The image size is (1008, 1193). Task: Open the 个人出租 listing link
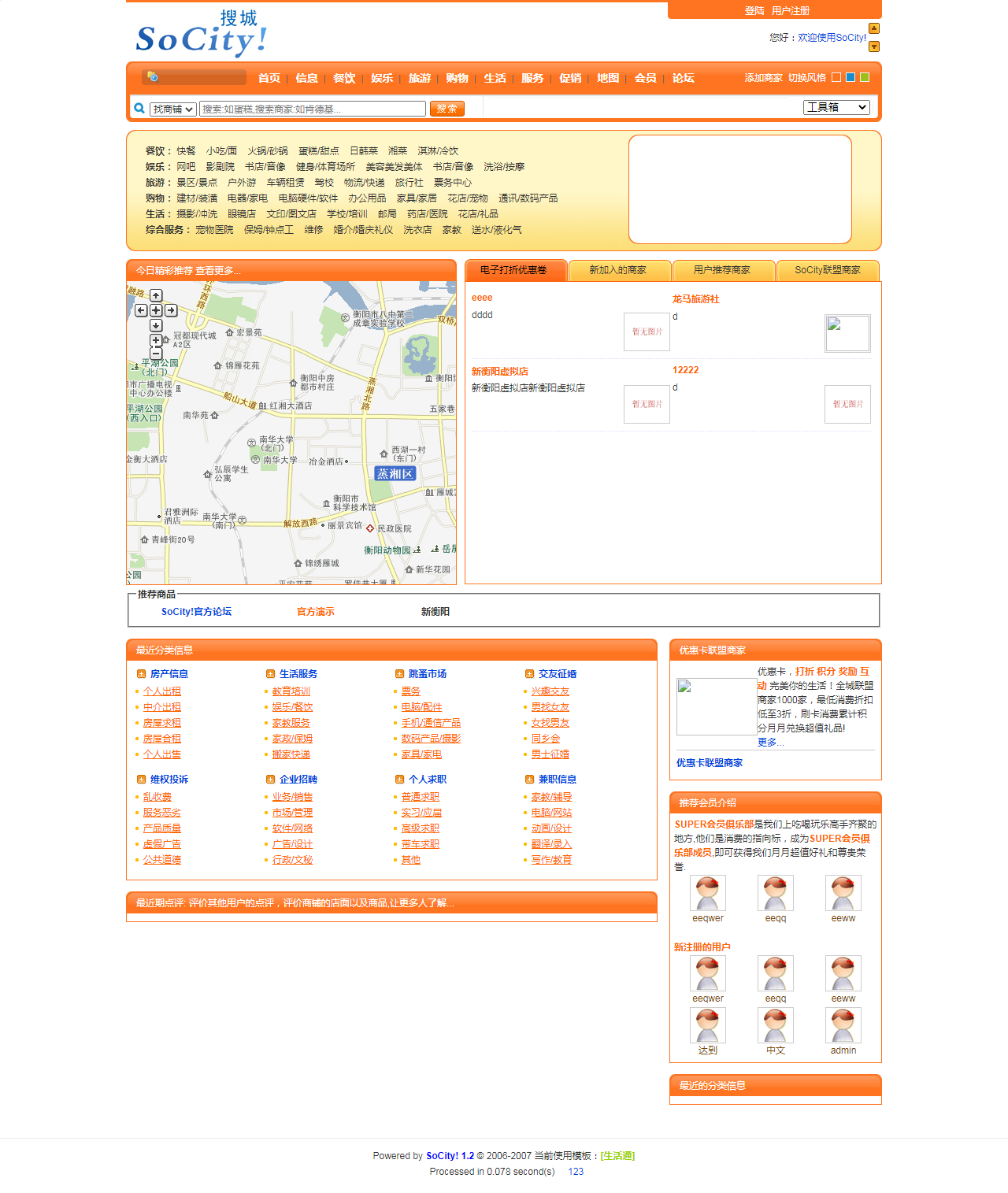coord(162,691)
